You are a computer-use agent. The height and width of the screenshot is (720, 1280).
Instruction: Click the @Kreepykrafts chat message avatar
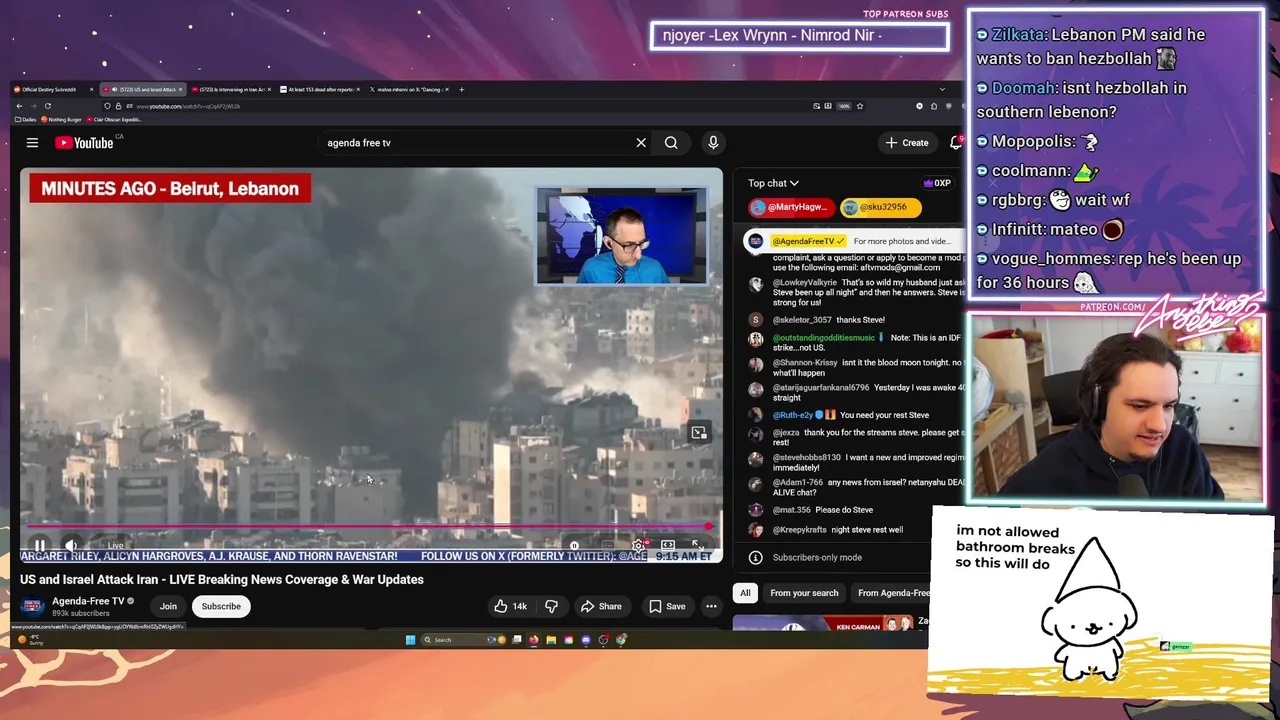coord(756,530)
